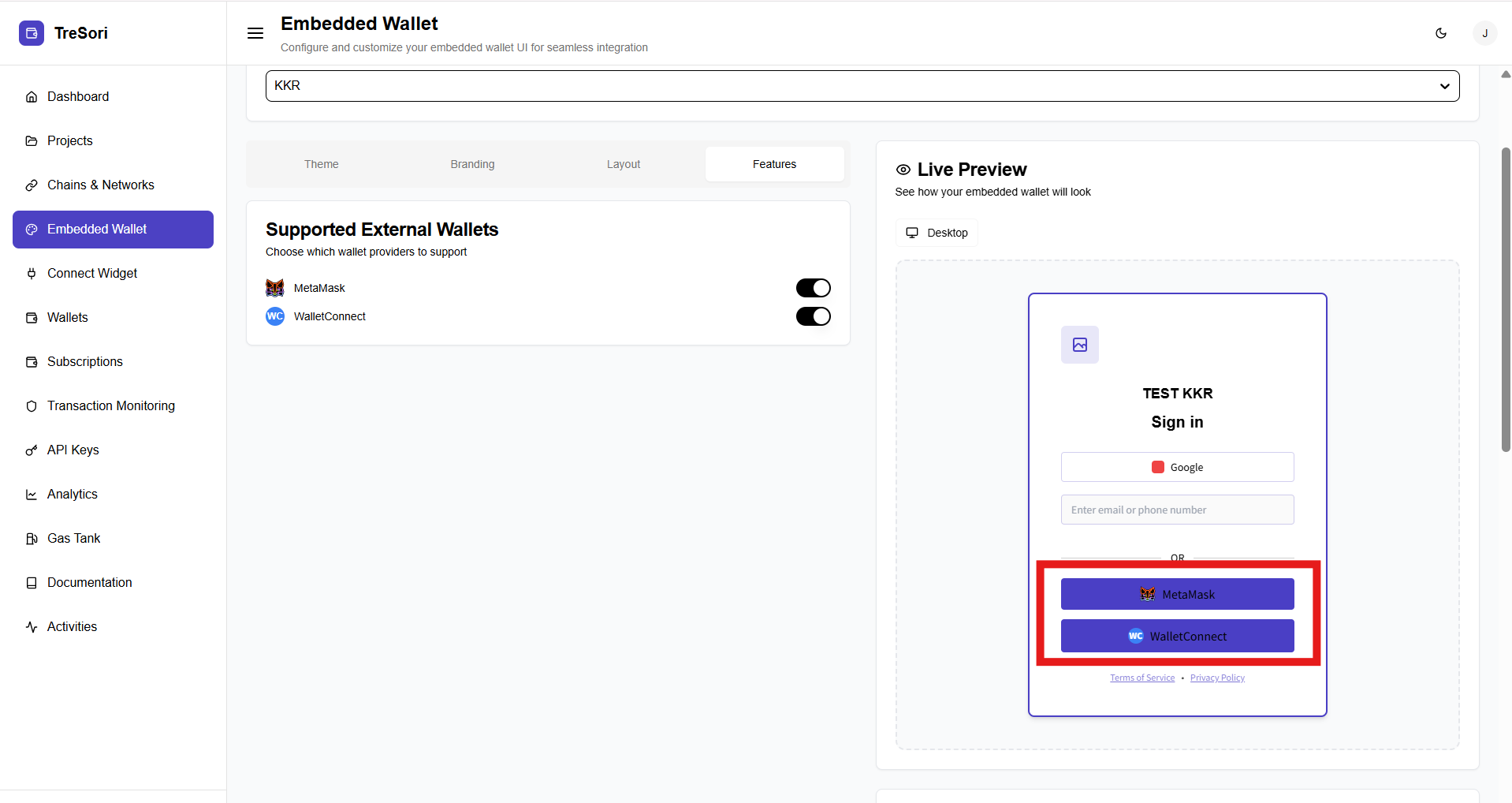Image resolution: width=1512 pixels, height=803 pixels.
Task: Open the KKR project dropdown
Action: coord(862,86)
